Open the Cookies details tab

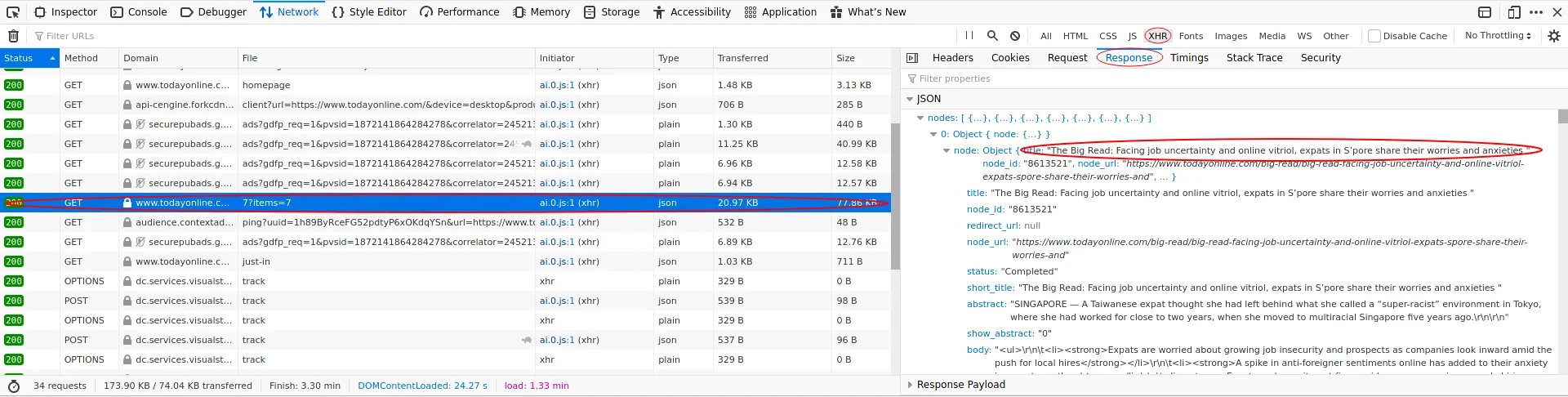click(1010, 58)
